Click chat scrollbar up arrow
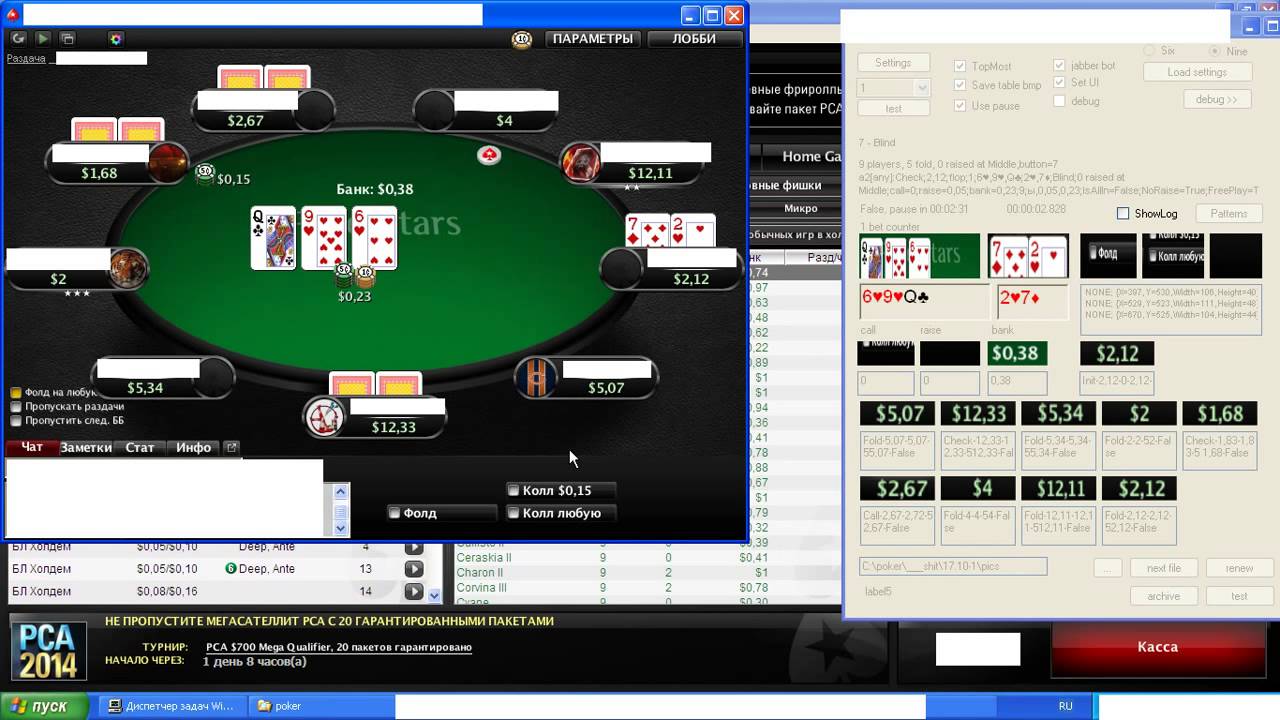Screen dimensions: 1280x720 click(341, 491)
